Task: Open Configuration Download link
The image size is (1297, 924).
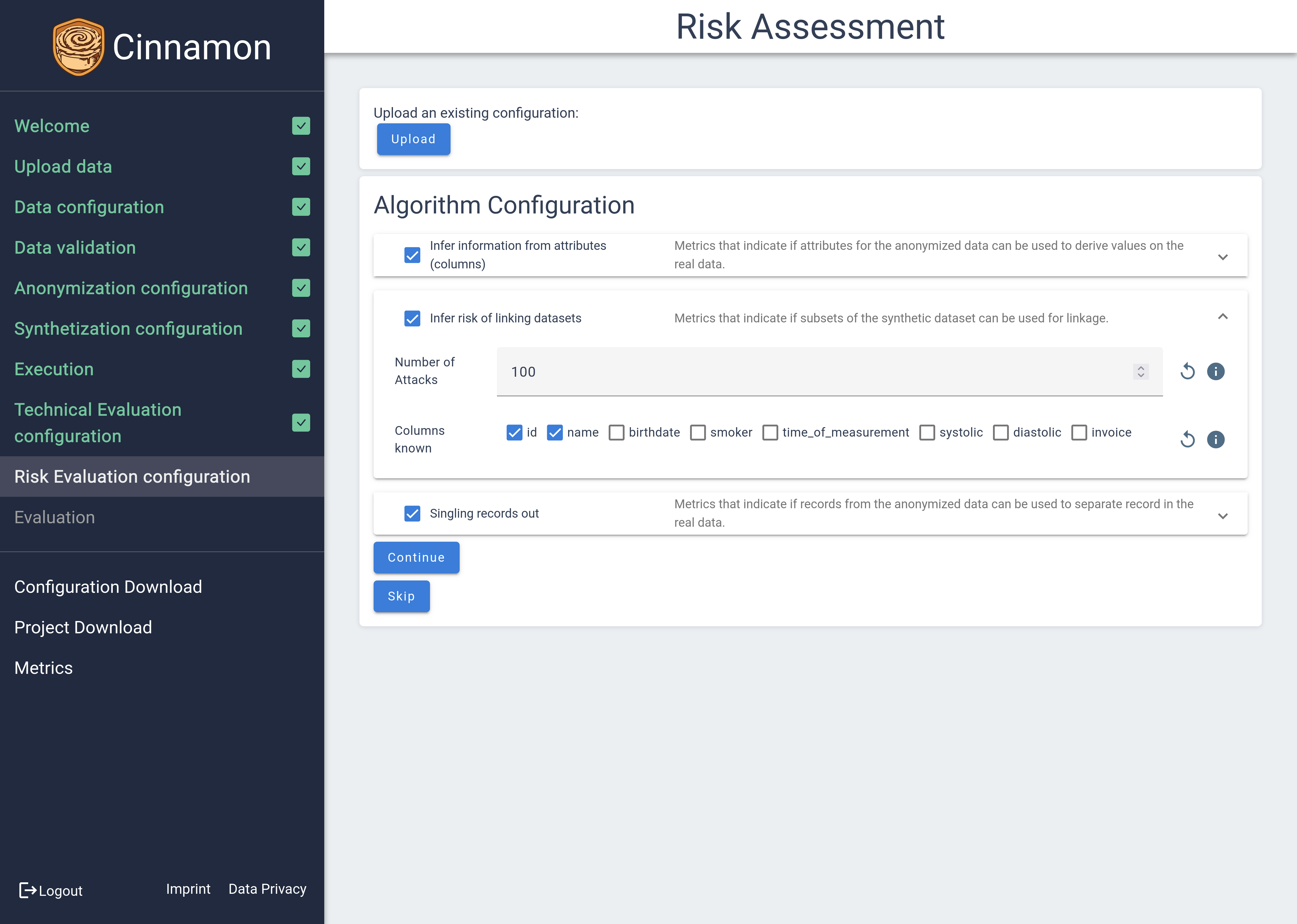Action: click(108, 587)
